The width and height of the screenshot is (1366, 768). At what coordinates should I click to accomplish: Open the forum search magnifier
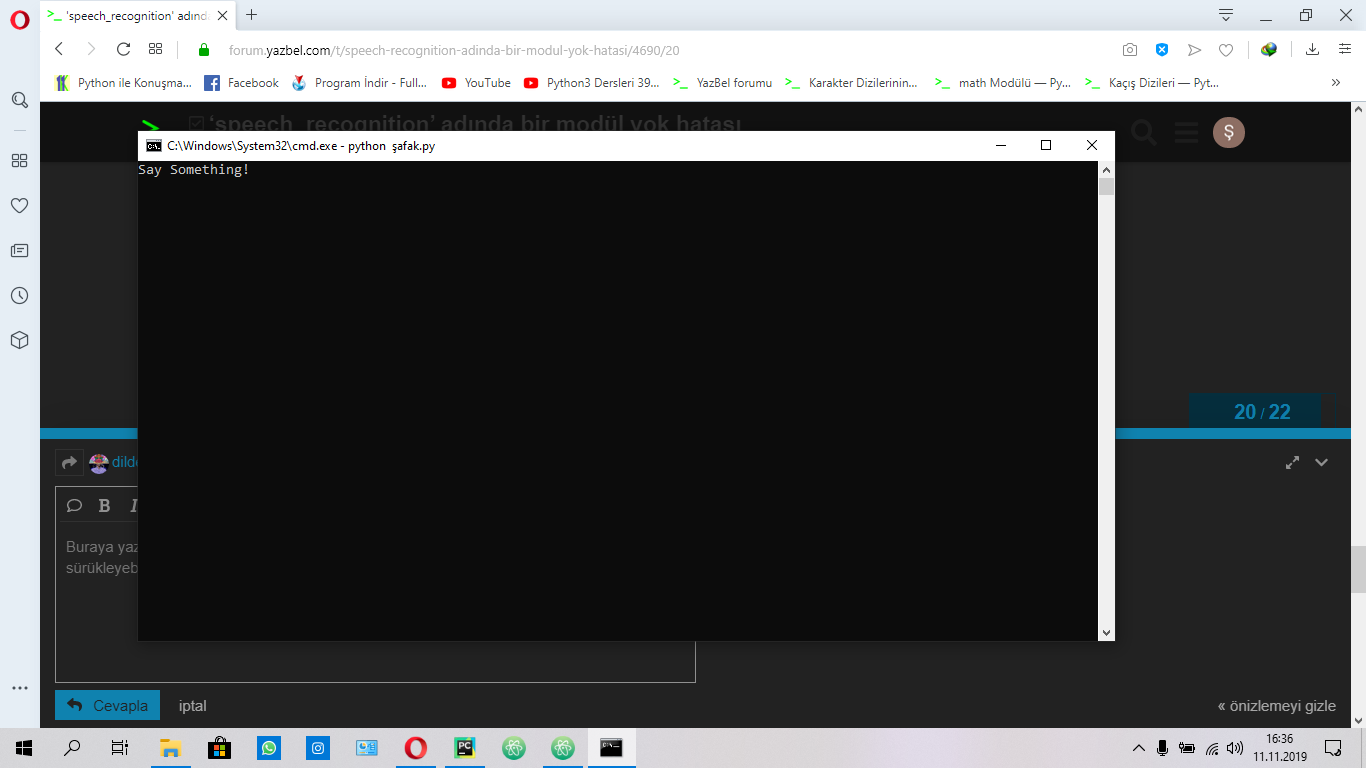click(x=1143, y=132)
